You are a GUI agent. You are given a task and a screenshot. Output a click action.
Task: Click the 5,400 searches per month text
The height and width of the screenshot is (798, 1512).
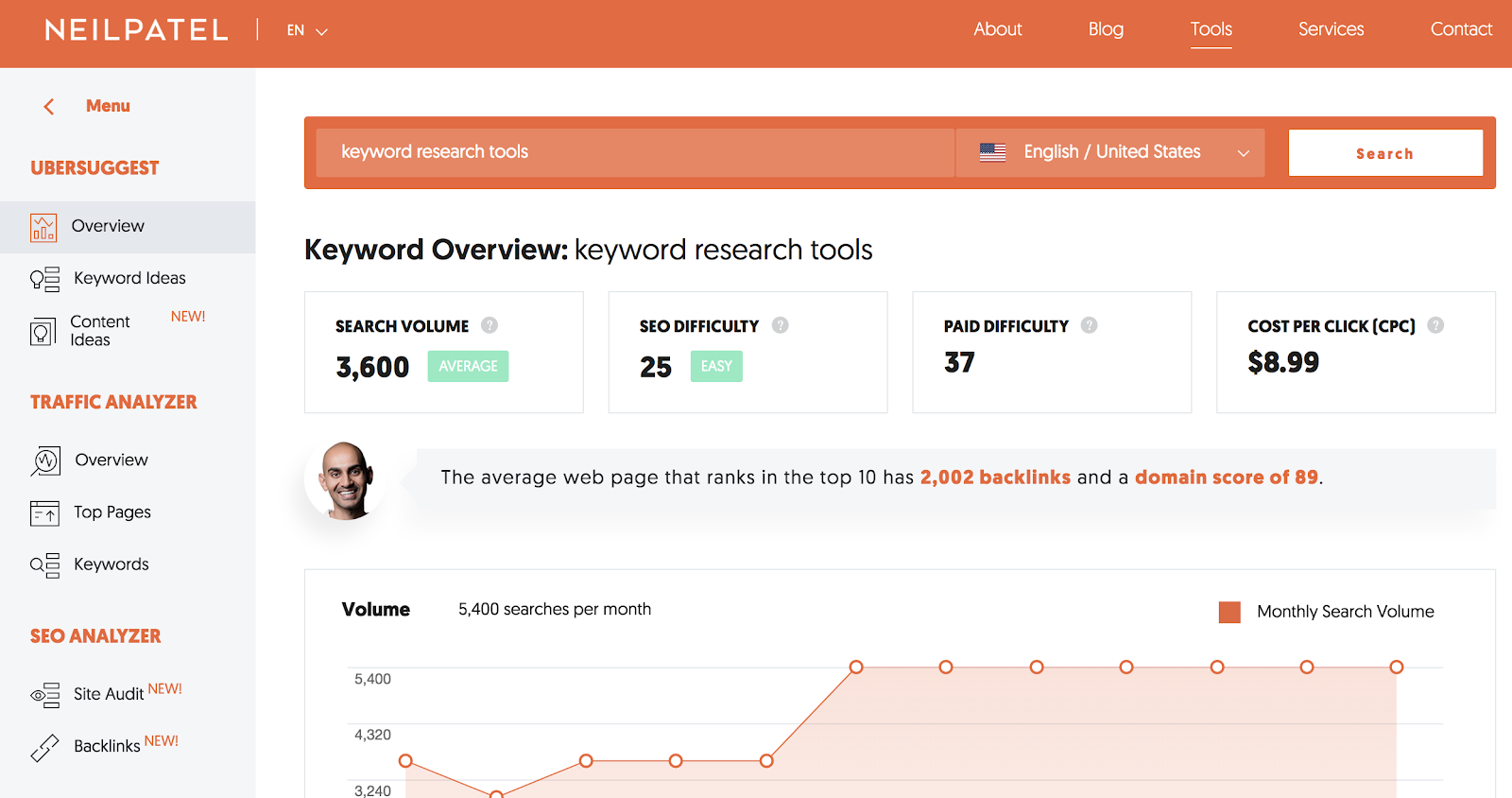point(555,610)
